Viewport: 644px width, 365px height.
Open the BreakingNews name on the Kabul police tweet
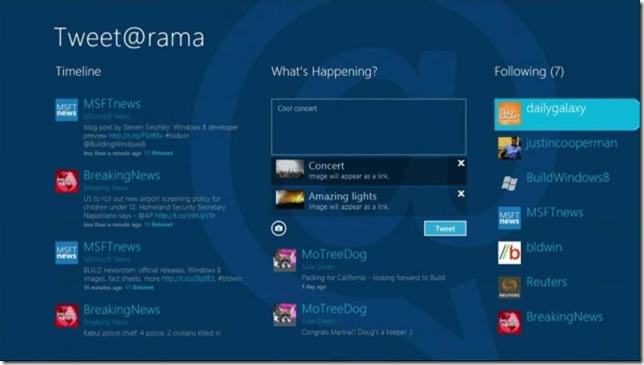[122, 310]
